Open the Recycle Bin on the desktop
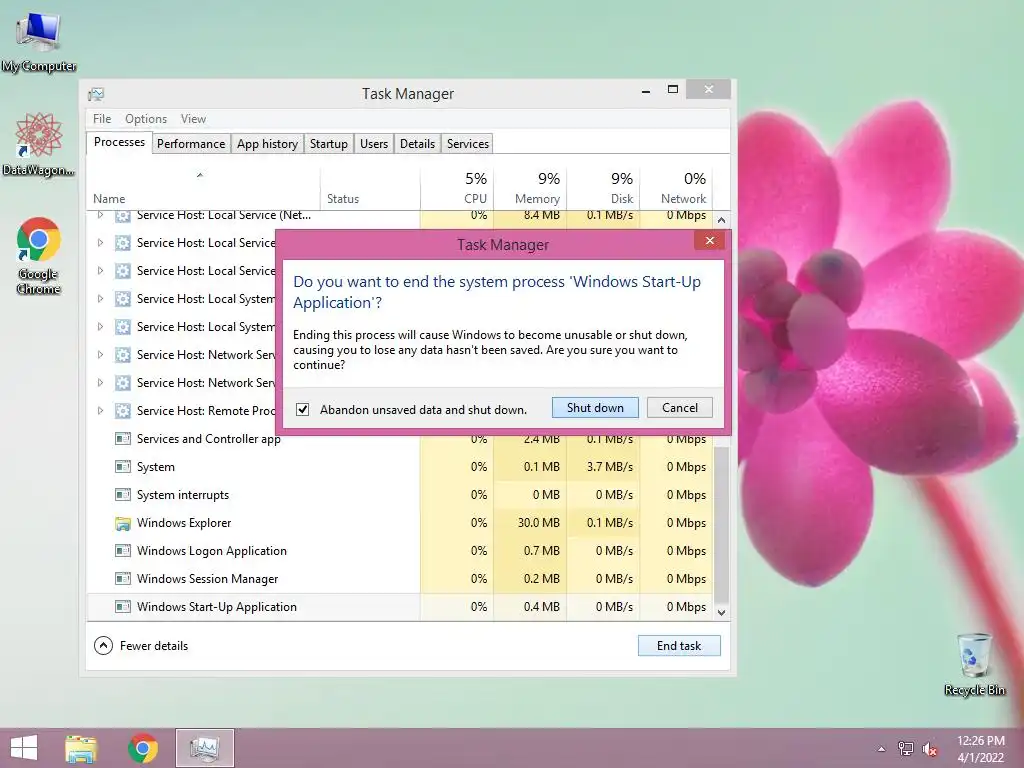The image size is (1024, 768). (974, 664)
